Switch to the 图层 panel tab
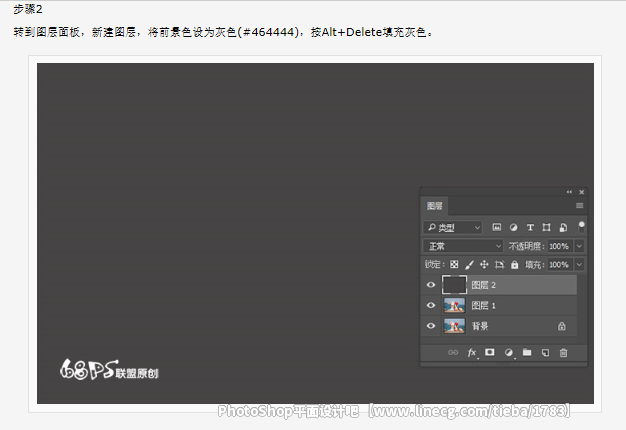Viewport: 626px width, 430px height. click(435, 206)
